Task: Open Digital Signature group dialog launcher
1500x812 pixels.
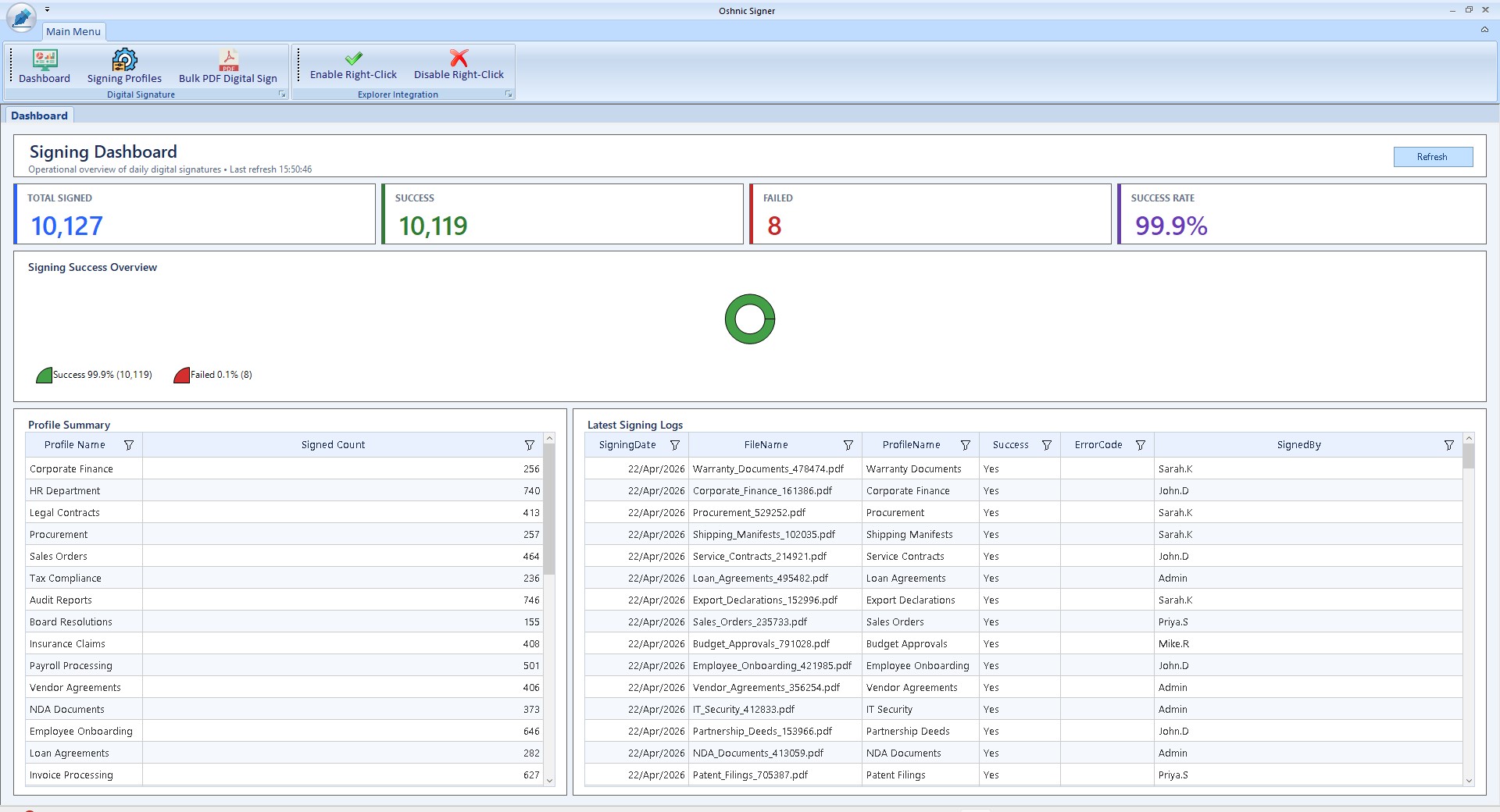Action: tap(282, 94)
